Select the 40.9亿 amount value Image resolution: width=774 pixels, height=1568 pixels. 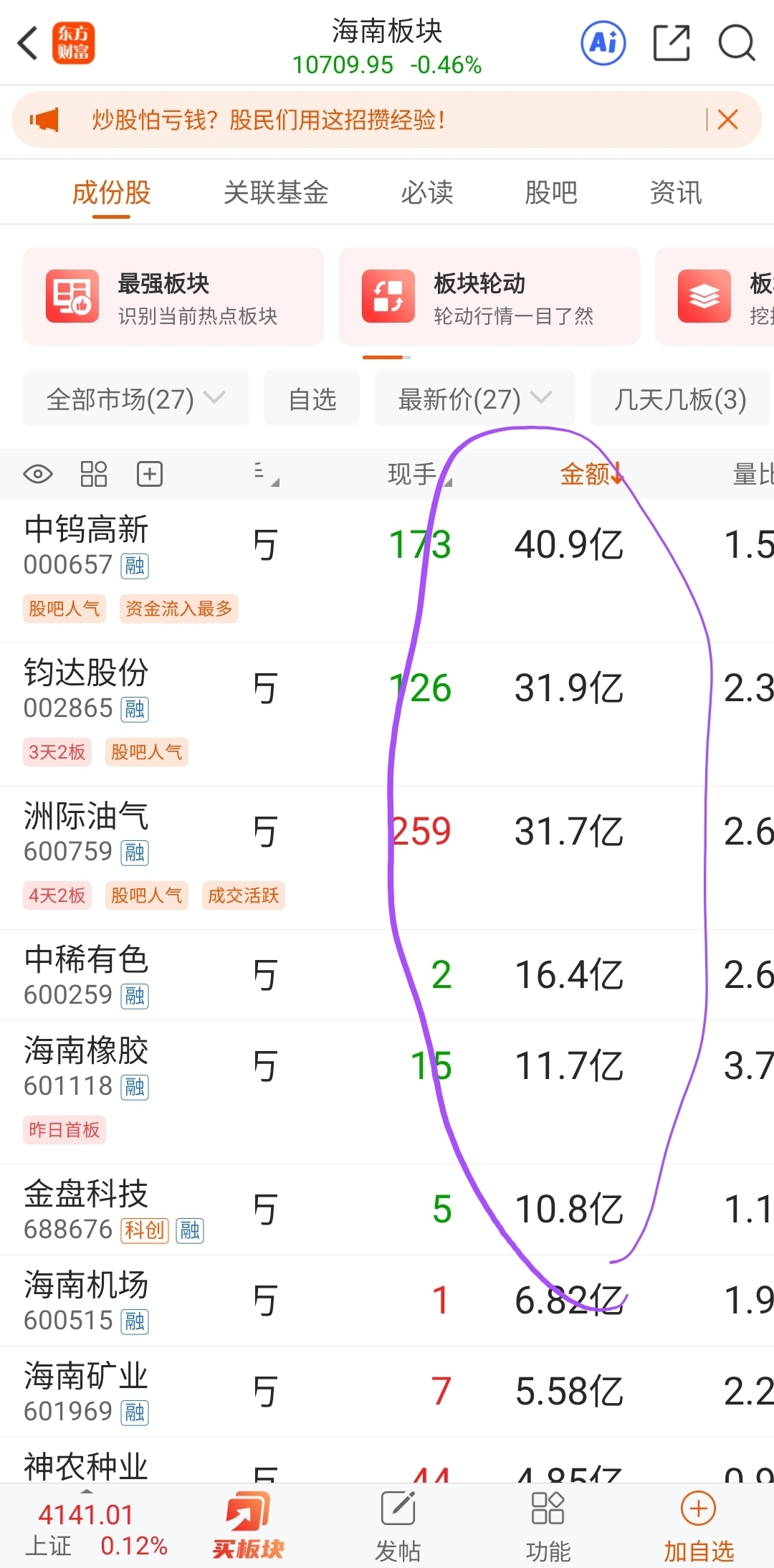[569, 545]
